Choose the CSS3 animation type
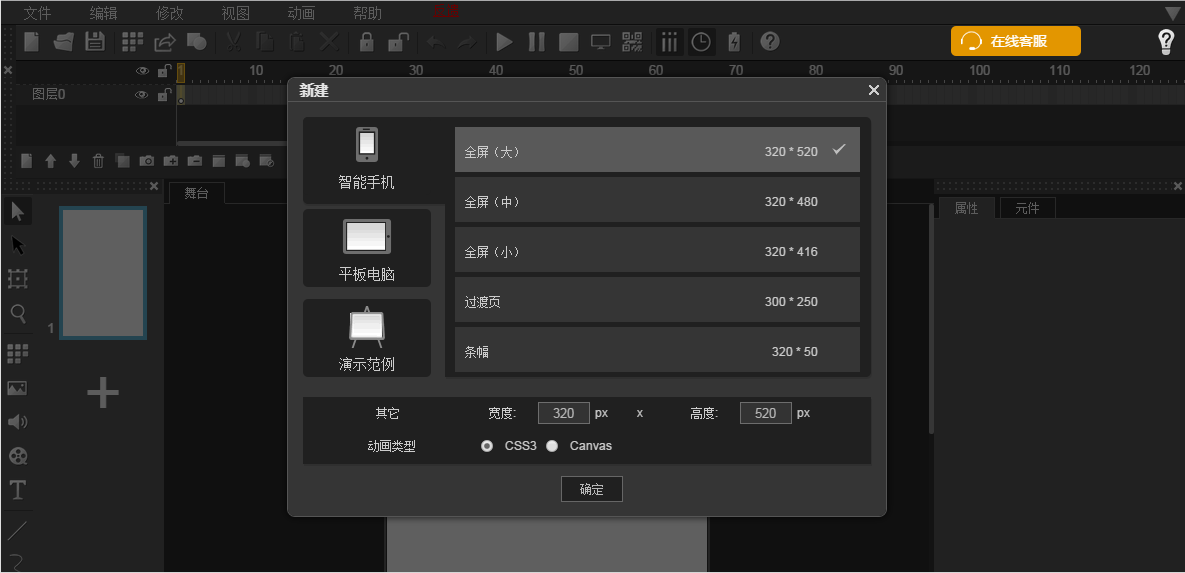The height and width of the screenshot is (573, 1185). [x=487, y=446]
